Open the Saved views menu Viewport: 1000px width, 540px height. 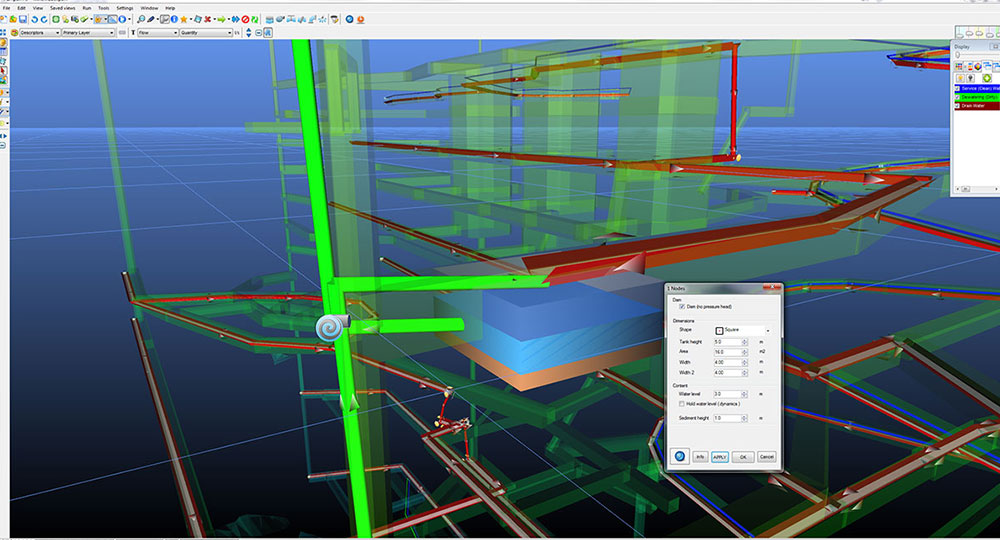pos(62,8)
